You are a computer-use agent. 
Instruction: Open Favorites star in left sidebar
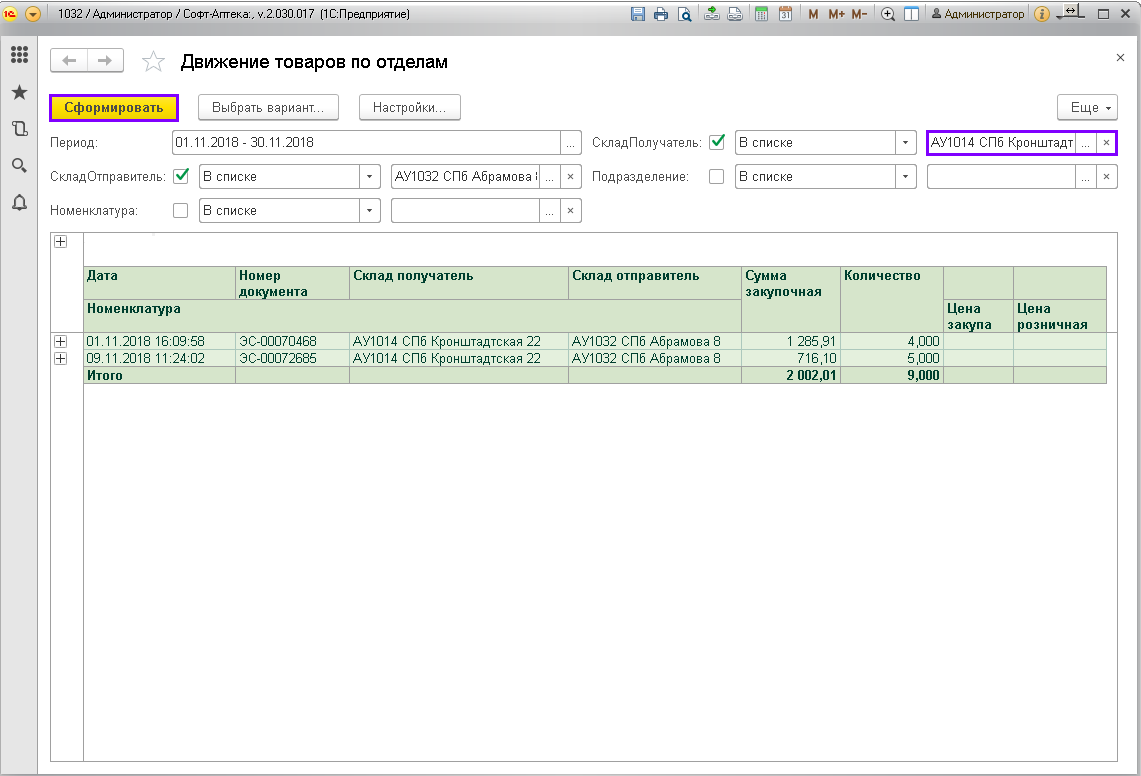(x=19, y=92)
